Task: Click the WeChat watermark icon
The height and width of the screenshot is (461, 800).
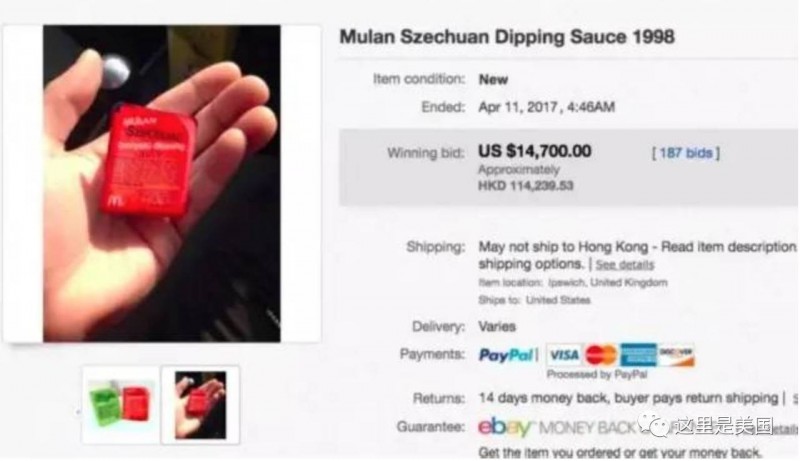Action: tap(654, 425)
